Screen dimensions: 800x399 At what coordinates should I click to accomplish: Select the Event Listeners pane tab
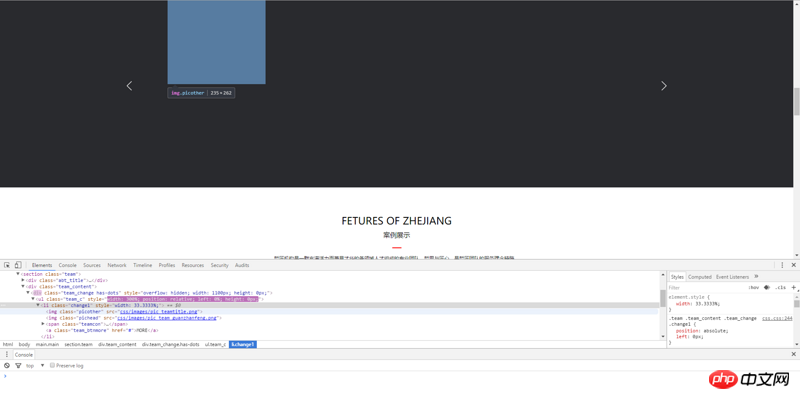pyautogui.click(x=732, y=277)
